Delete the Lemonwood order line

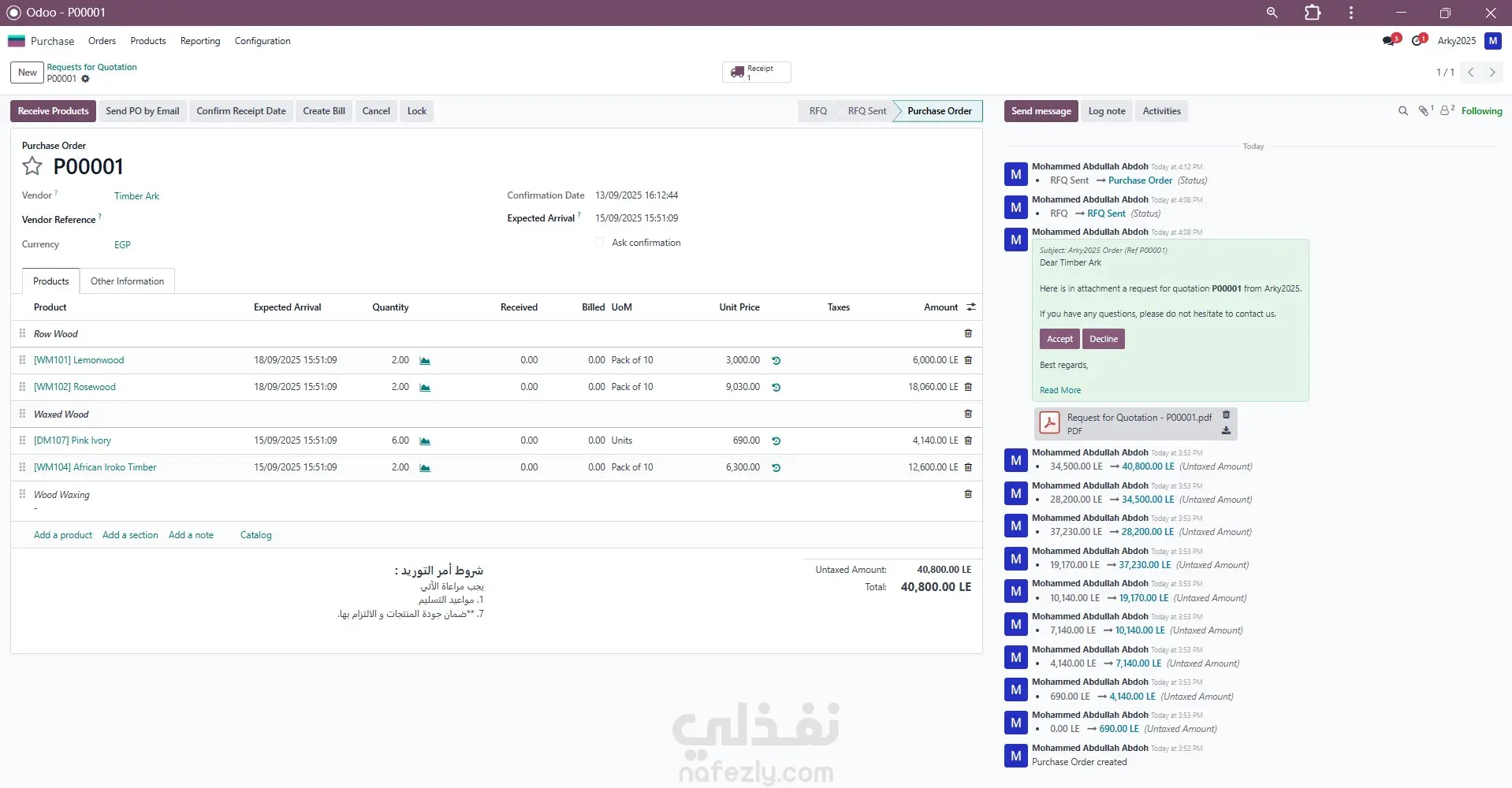coord(968,360)
